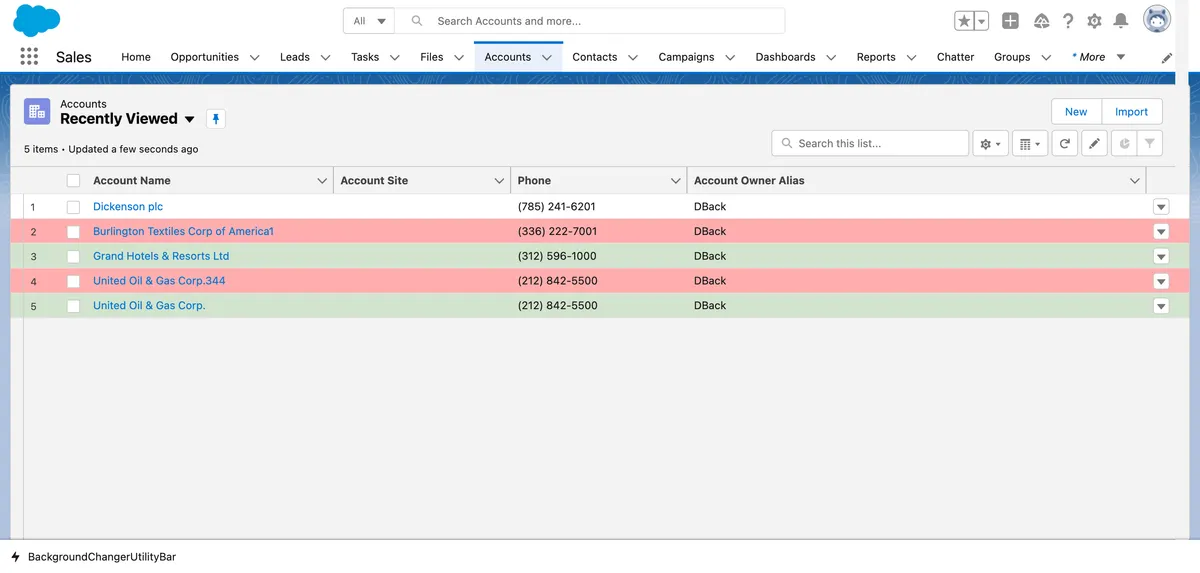The image size is (1200, 573).
Task: Open row actions for Grand Hotels & Resorts
Action: [1161, 257]
